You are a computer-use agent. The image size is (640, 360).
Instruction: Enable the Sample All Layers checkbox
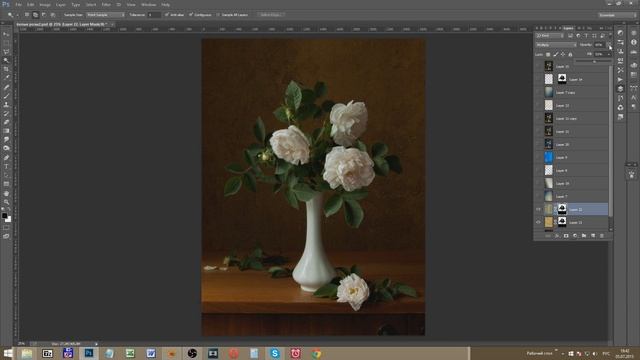coord(218,15)
